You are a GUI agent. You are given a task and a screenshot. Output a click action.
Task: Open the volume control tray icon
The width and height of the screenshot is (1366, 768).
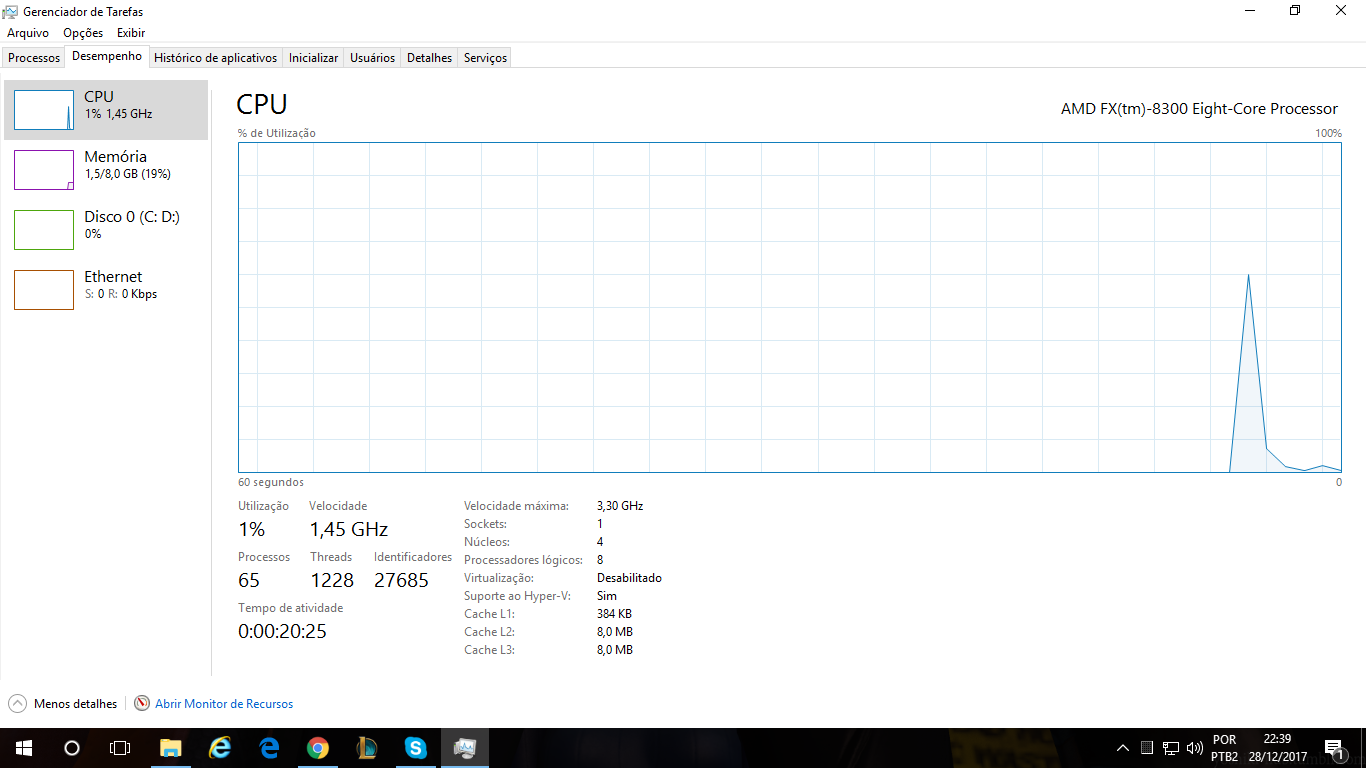[1194, 748]
